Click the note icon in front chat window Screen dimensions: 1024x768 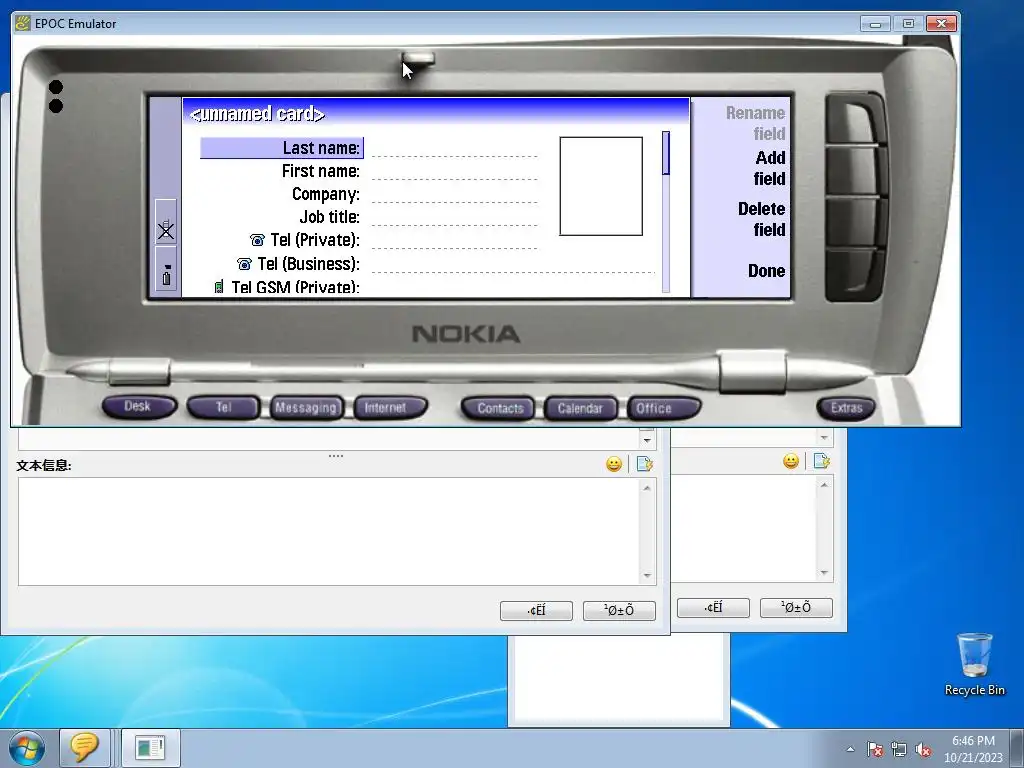coord(645,464)
